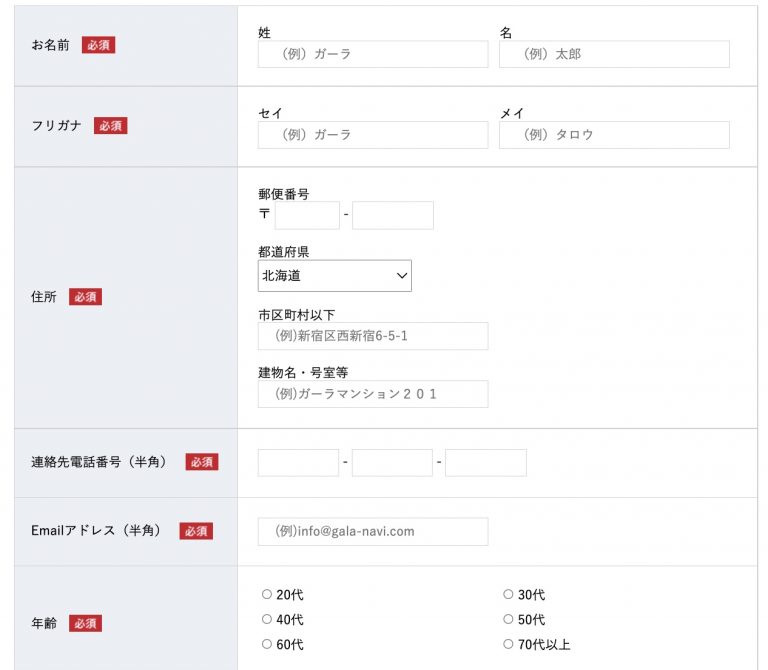Pick the 60代 age radio button
768x670 pixels.
pyautogui.click(x=267, y=644)
